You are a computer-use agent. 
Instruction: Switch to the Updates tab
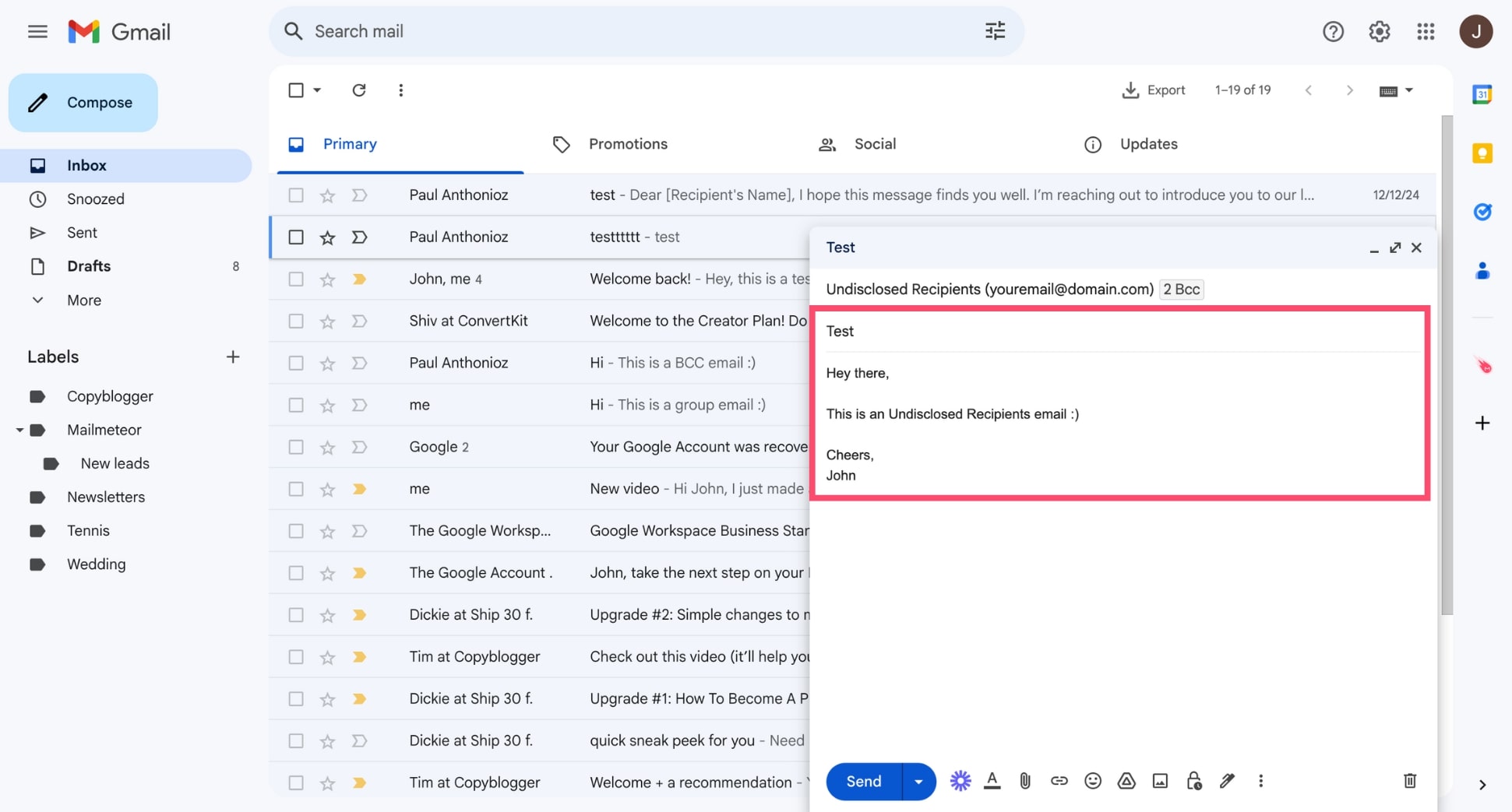coord(1131,144)
